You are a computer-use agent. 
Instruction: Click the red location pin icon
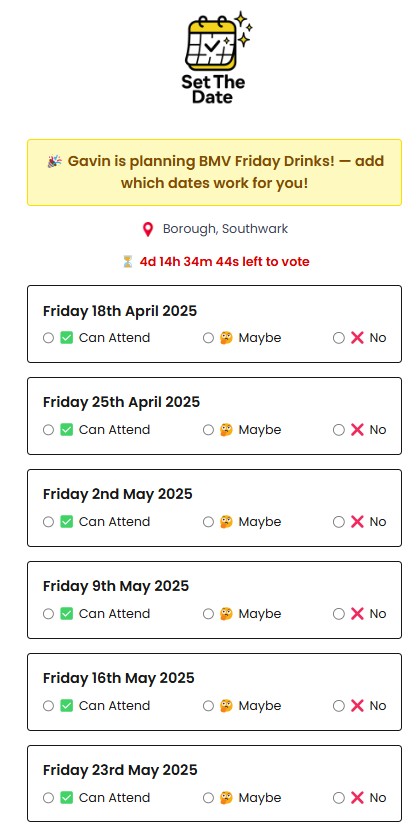click(148, 229)
